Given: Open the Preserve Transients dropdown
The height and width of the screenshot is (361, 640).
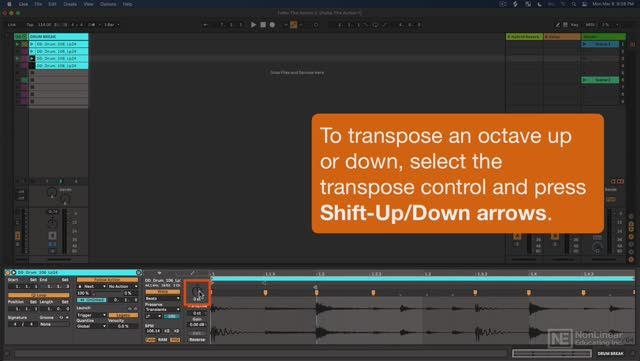Looking at the screenshot, I should pyautogui.click(x=162, y=310).
